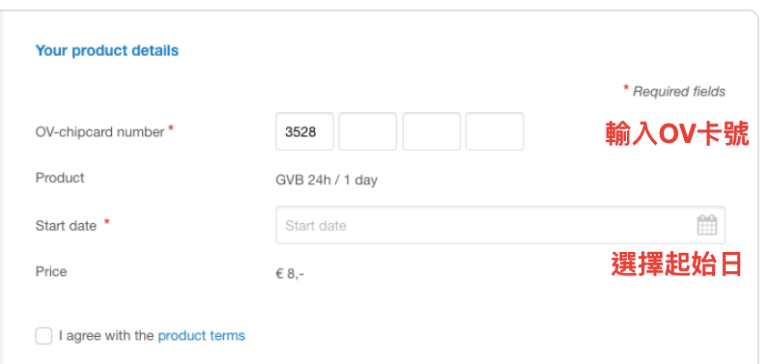Click the red 選擇起始日 annotation
The height and width of the screenshot is (364, 770).
676,264
